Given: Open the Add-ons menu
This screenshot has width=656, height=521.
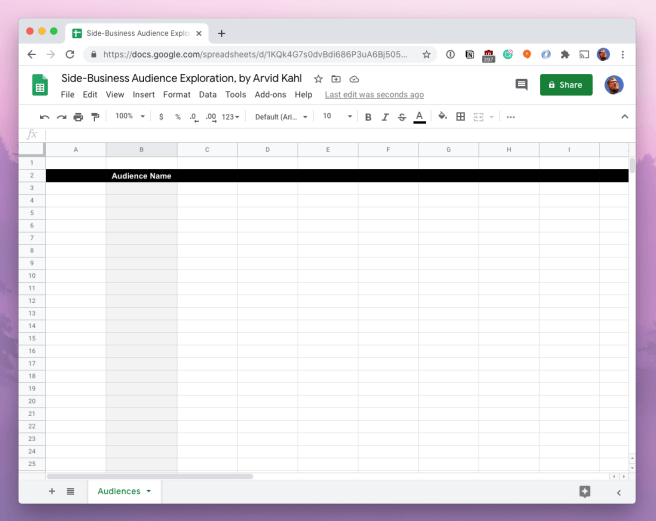Looking at the screenshot, I should point(270,95).
